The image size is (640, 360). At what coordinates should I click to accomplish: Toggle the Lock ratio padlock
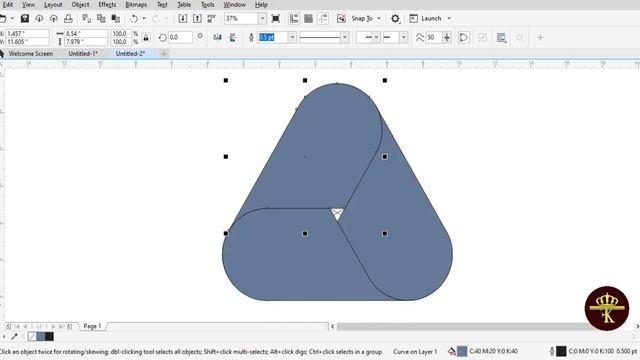pos(146,38)
